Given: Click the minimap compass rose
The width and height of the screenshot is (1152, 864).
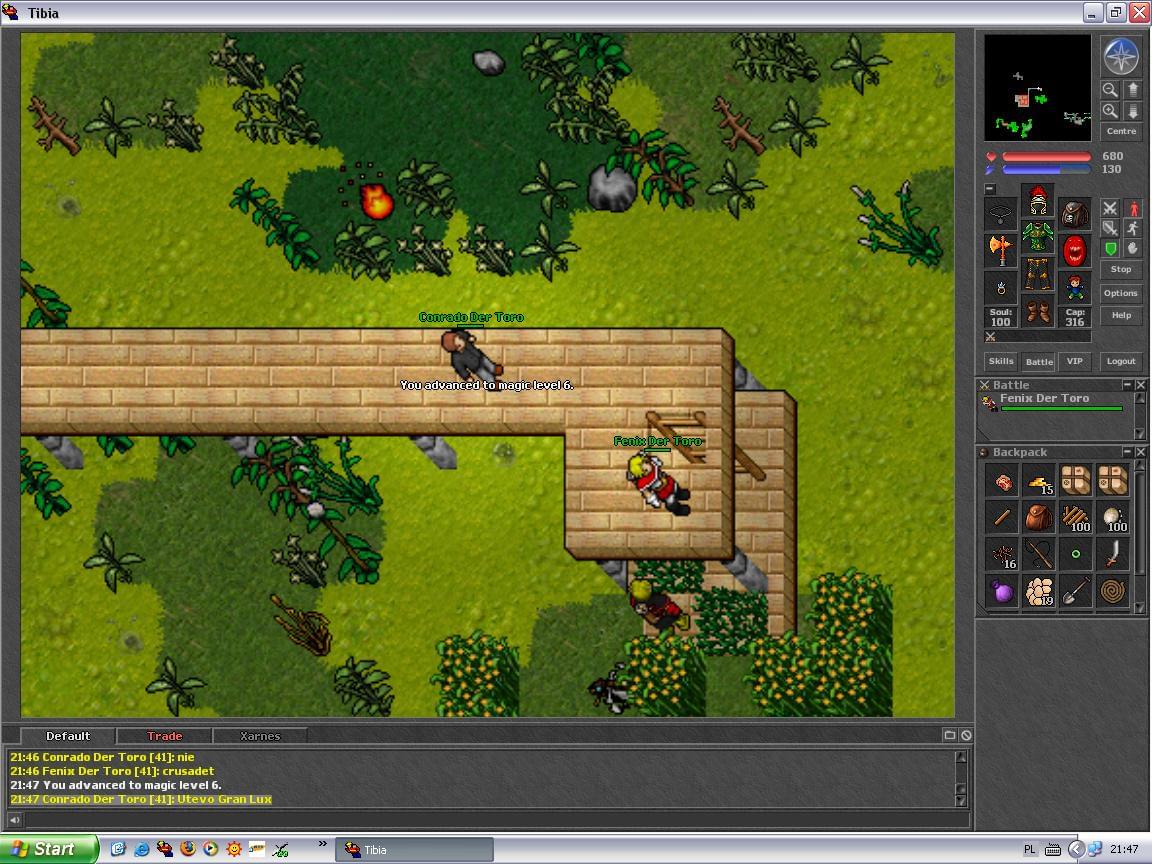Looking at the screenshot, I should click(x=1120, y=57).
